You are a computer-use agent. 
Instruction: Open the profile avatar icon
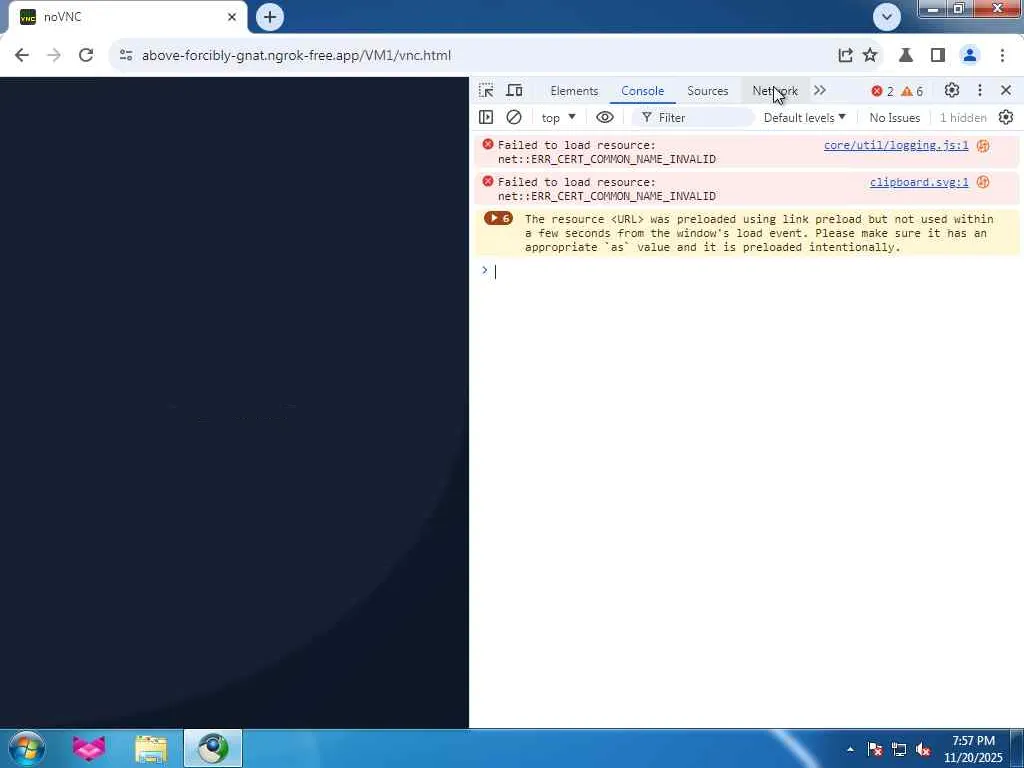tap(970, 56)
